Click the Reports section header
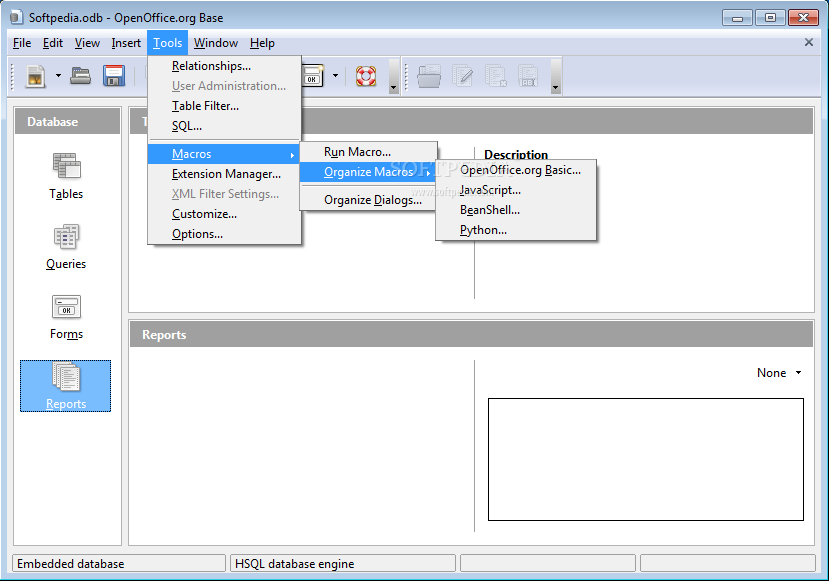This screenshot has height=581, width=829. point(471,335)
